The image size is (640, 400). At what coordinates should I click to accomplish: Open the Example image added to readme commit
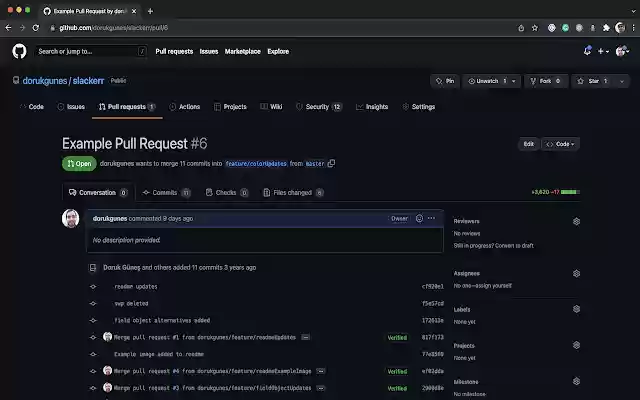click(159, 354)
